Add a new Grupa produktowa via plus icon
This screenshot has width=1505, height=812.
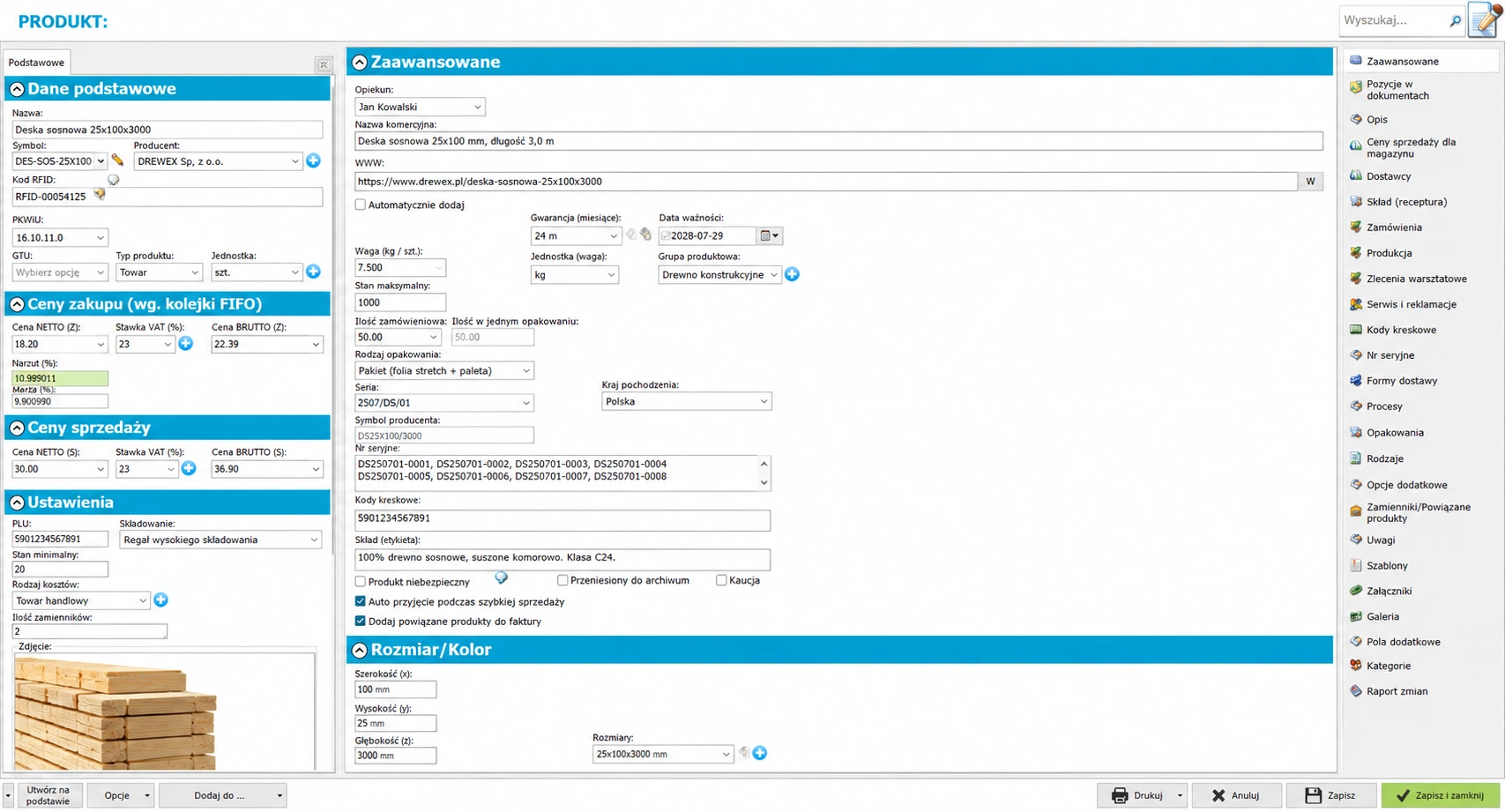click(x=792, y=274)
